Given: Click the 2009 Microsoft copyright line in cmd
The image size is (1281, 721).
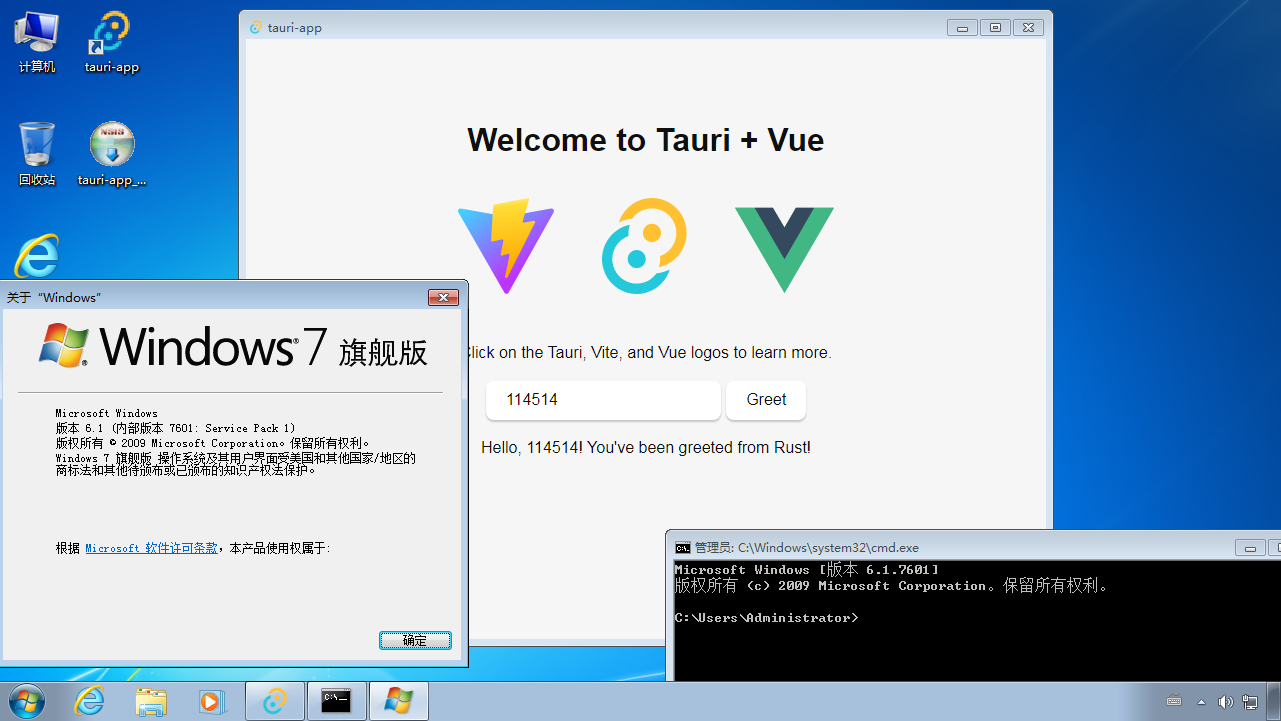Looking at the screenshot, I should click(892, 586).
